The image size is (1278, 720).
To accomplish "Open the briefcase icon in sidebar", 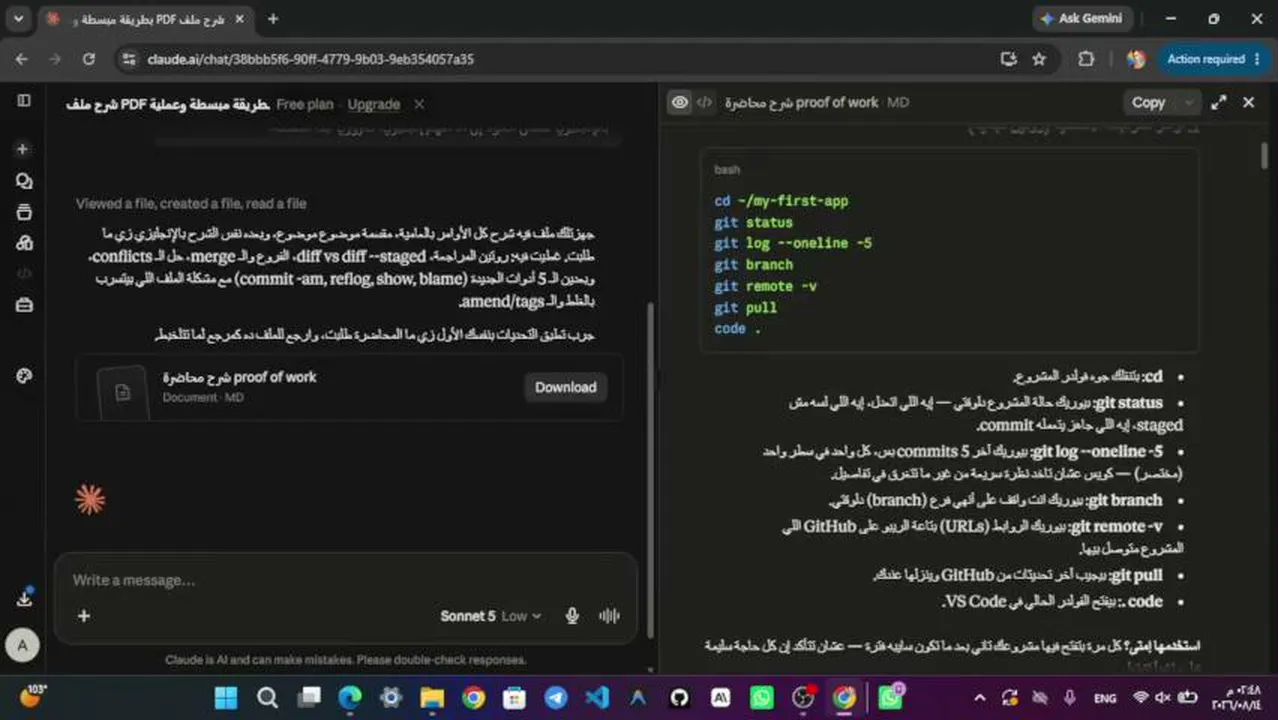I will pos(24,305).
